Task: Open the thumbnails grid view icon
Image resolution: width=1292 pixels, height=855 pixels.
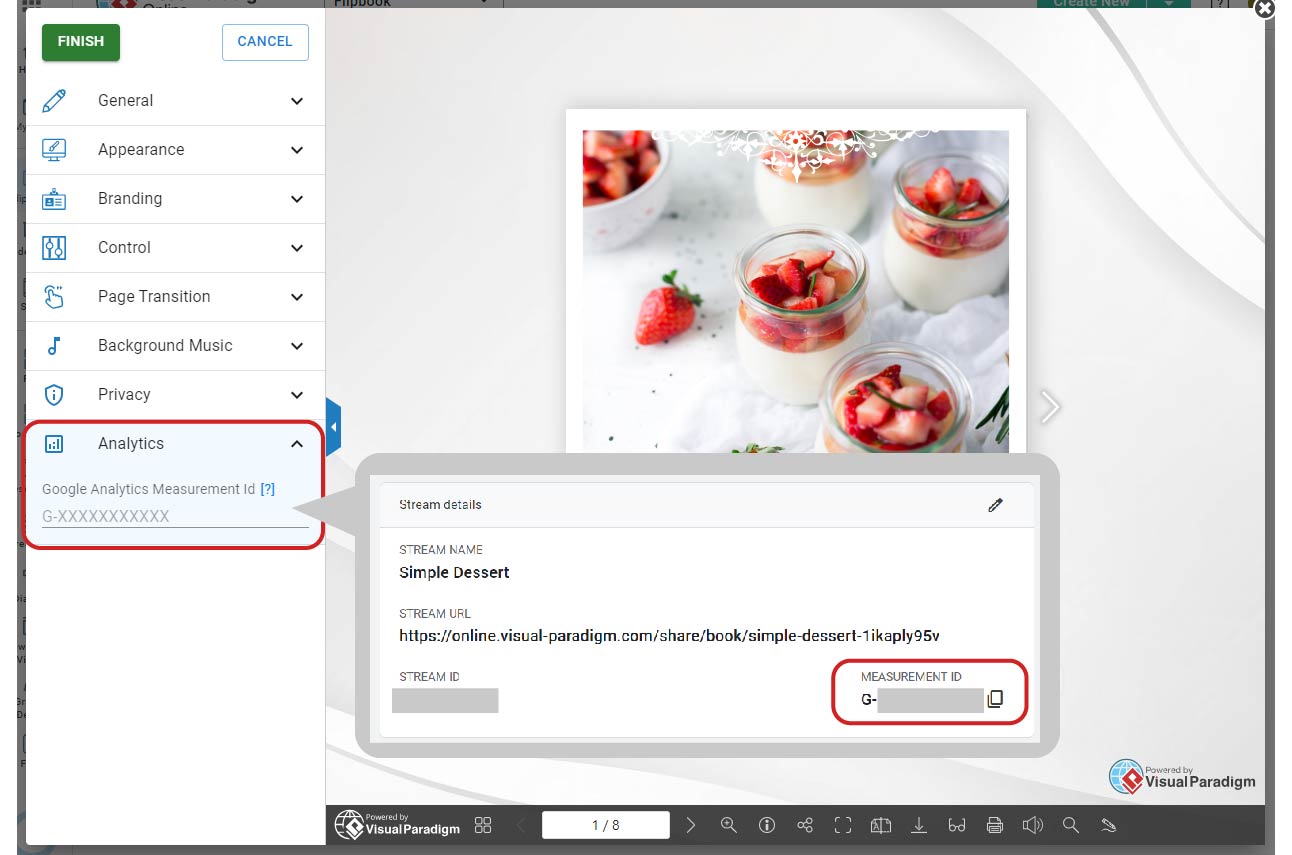Action: (x=483, y=825)
